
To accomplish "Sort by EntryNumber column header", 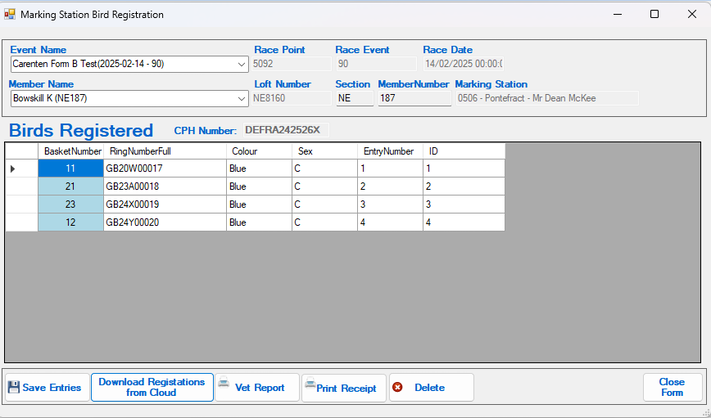I will coord(390,151).
